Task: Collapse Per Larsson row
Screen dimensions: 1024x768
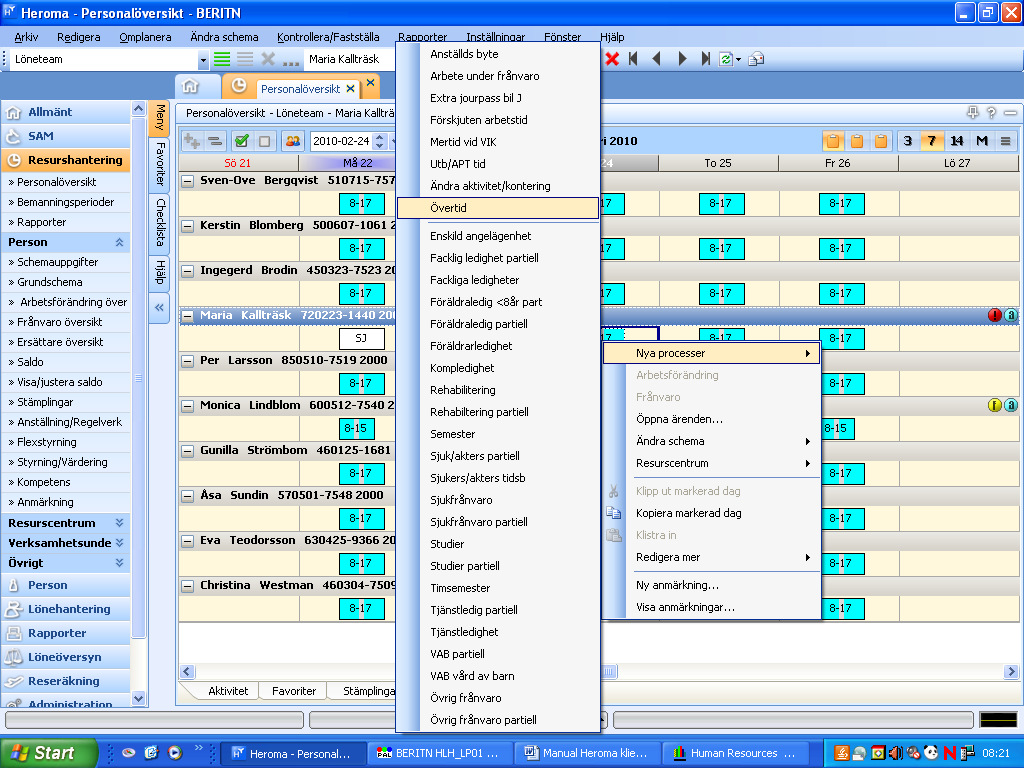Action: click(187, 361)
